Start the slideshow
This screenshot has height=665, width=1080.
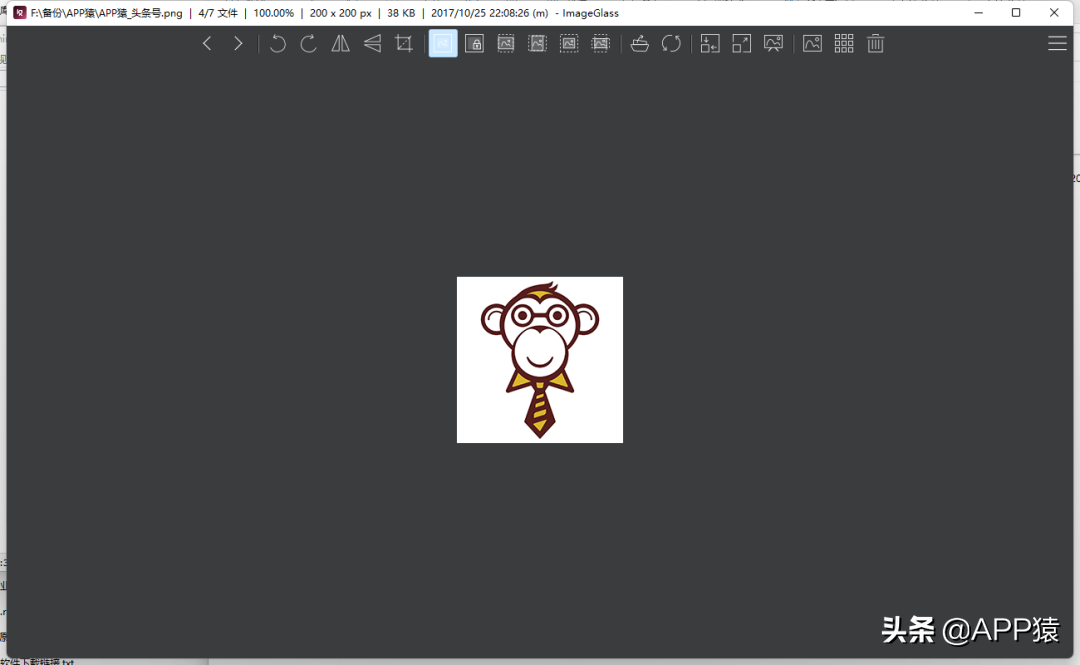tap(773, 43)
